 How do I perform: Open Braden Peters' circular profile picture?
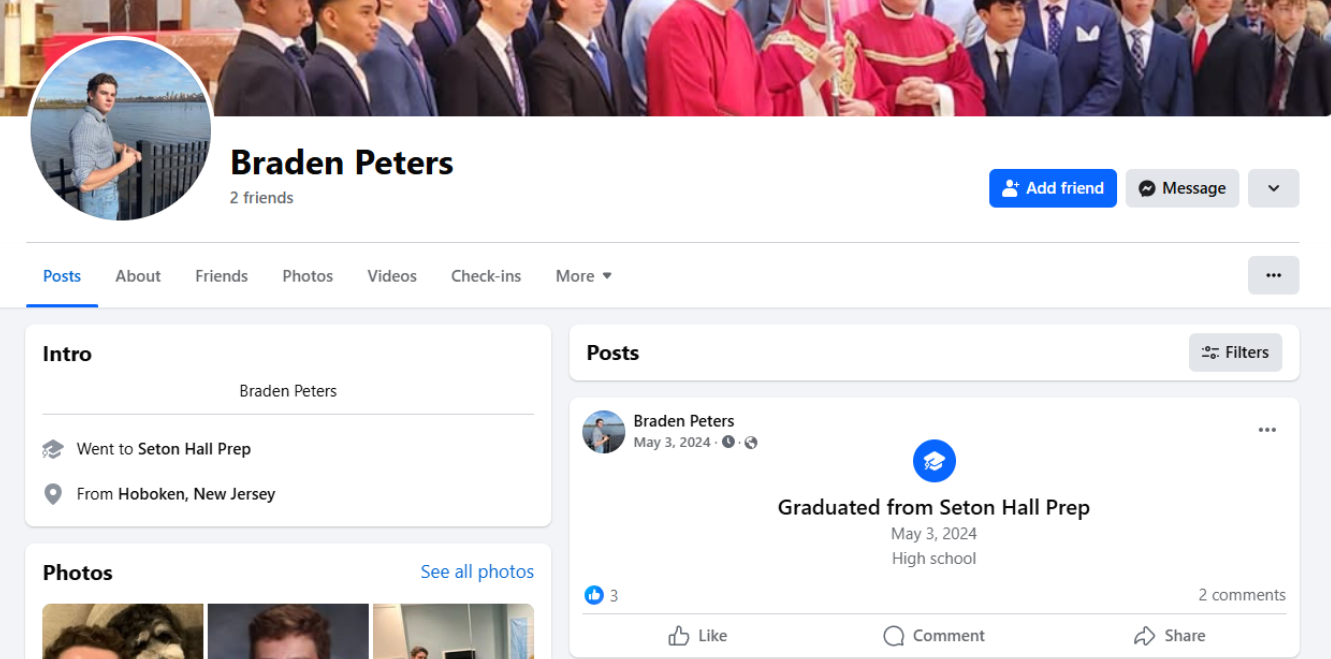pos(121,129)
